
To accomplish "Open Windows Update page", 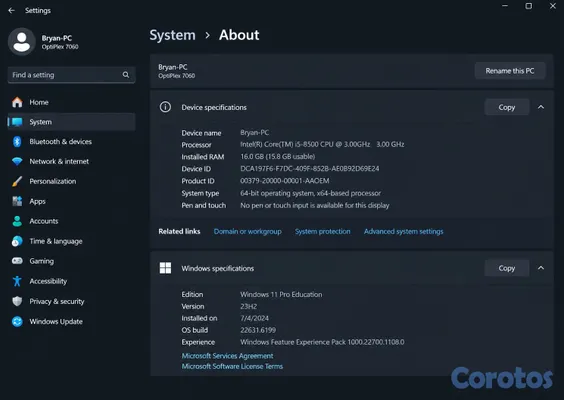I will click(x=72, y=321).
